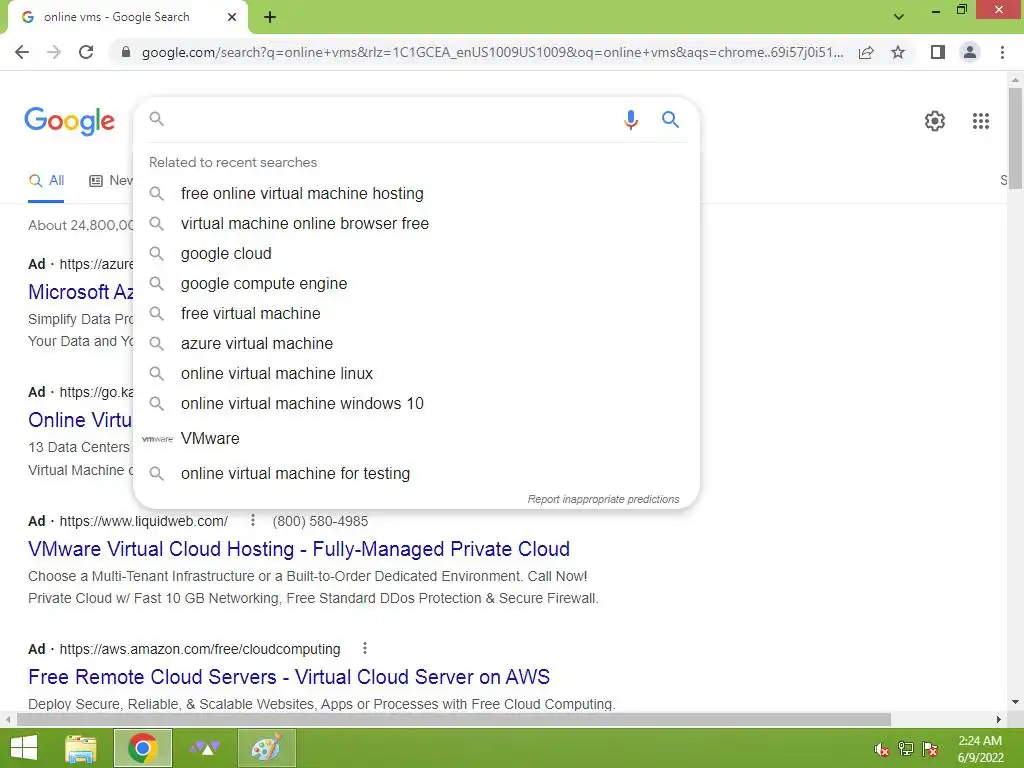1024x768 pixels.
Task: Open the Action Center flag icon
Action: 931,749
